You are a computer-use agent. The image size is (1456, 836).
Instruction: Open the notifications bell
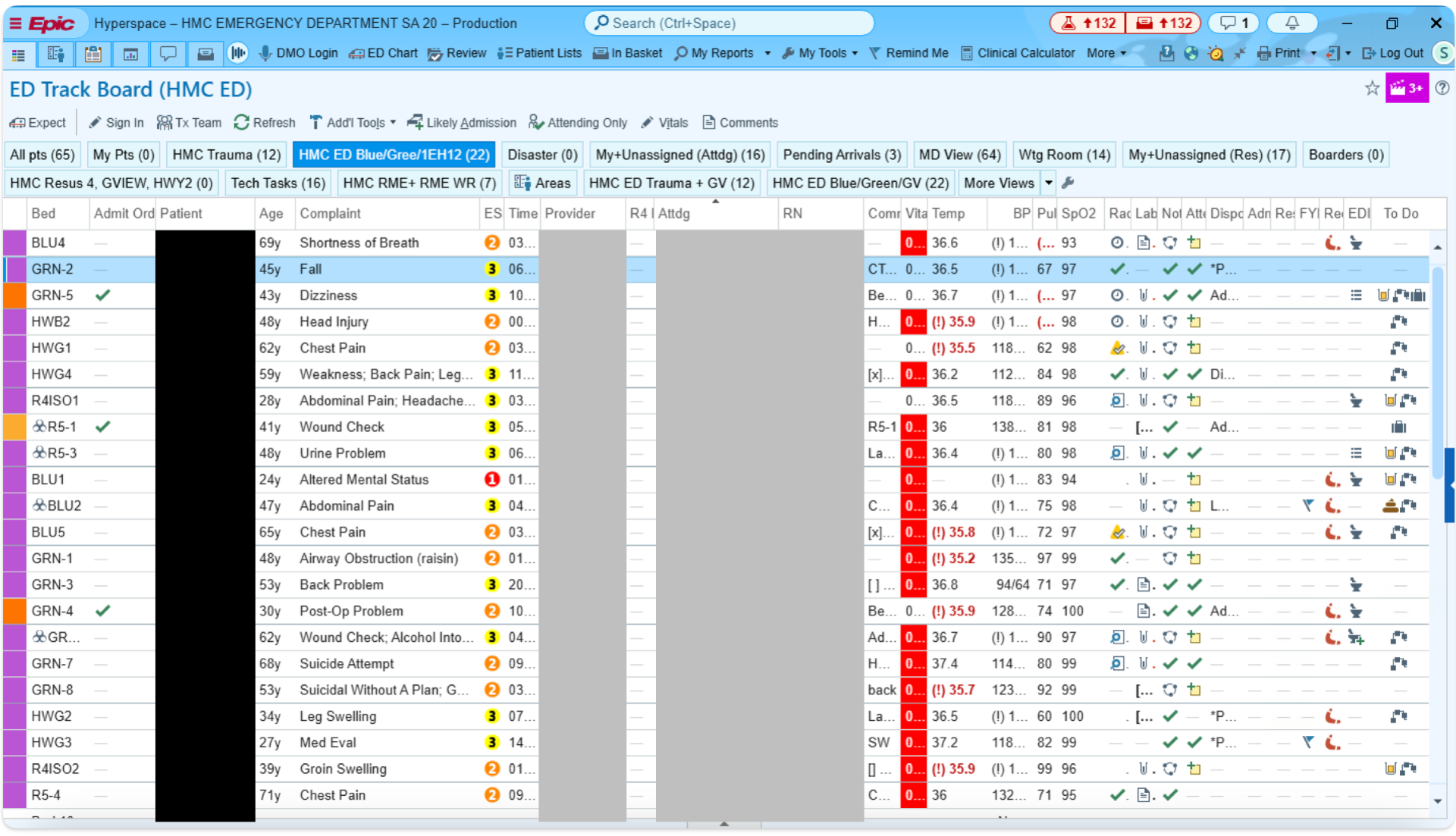coord(1291,23)
